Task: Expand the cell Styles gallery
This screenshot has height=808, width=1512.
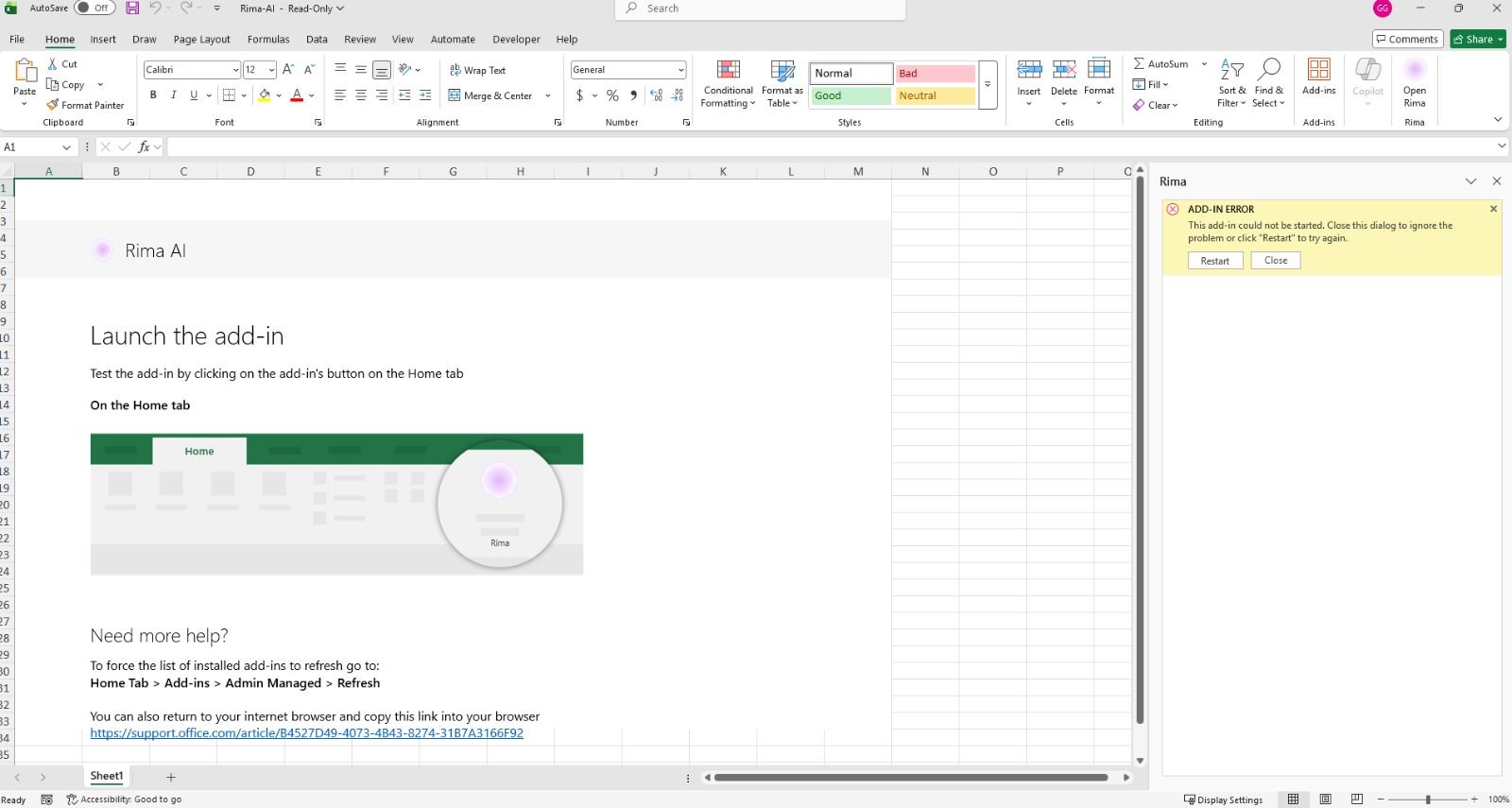Action: click(x=988, y=84)
